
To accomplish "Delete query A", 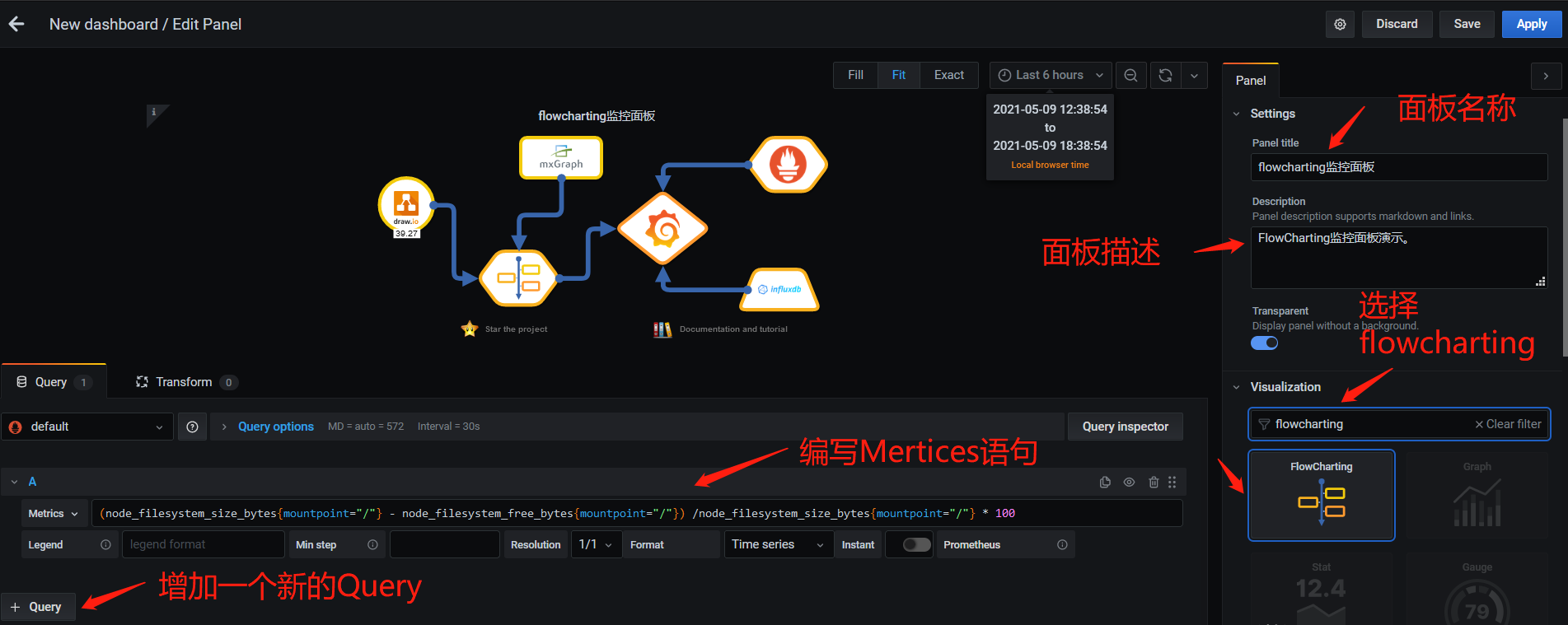I will [1154, 482].
